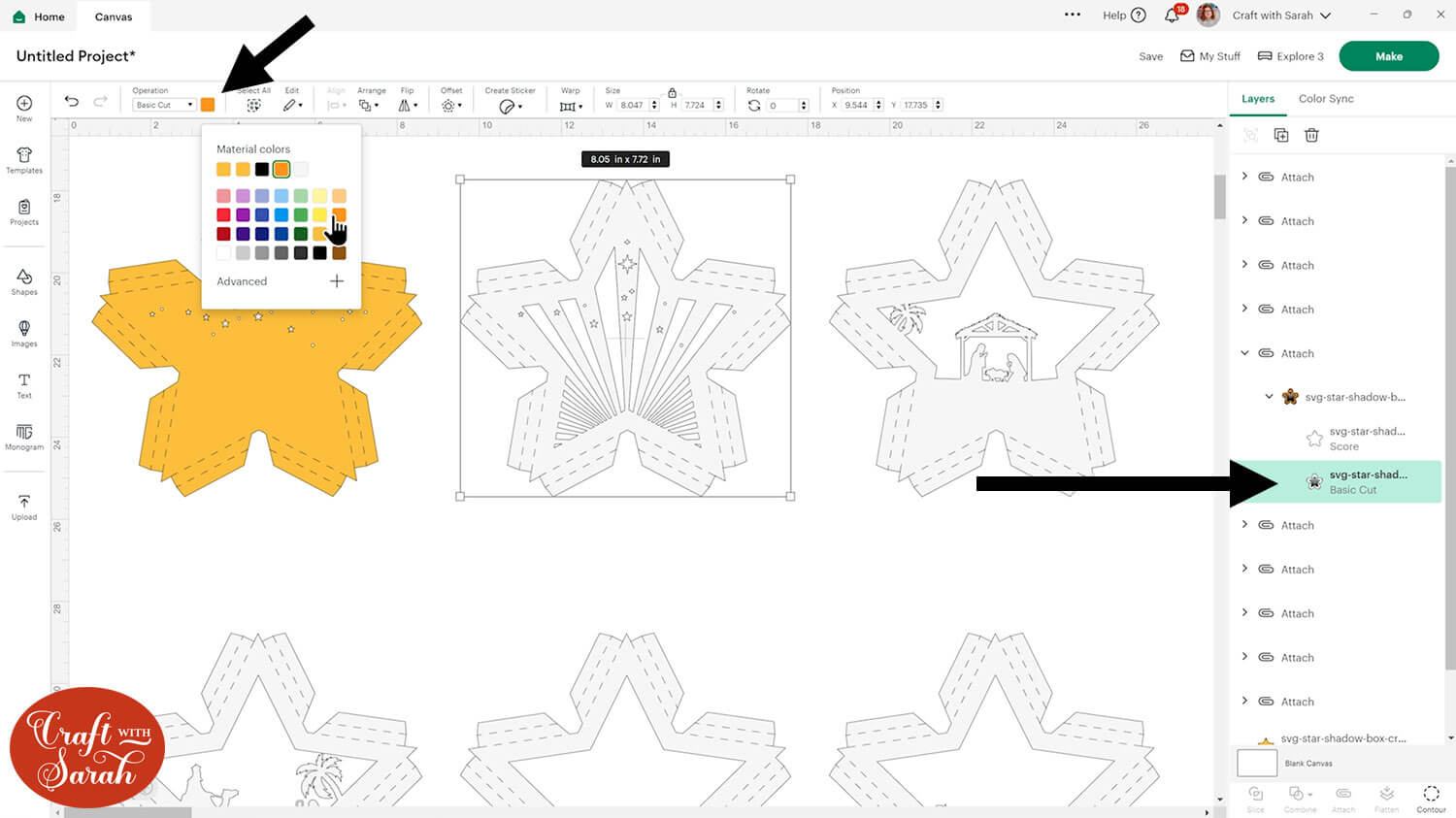Open the Offset dropdown
1456x818 pixels.
450,105
